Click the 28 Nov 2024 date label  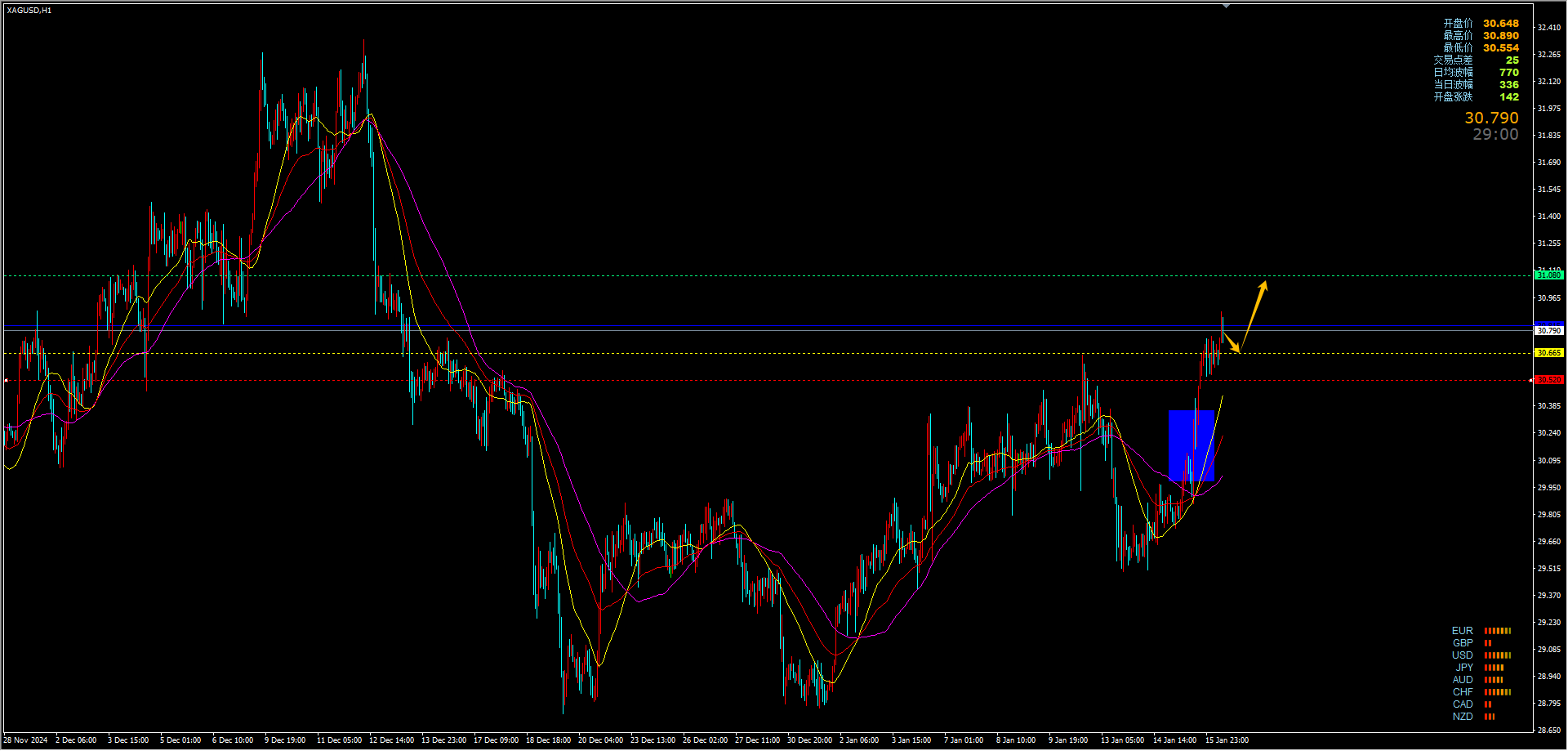pyautogui.click(x=25, y=740)
